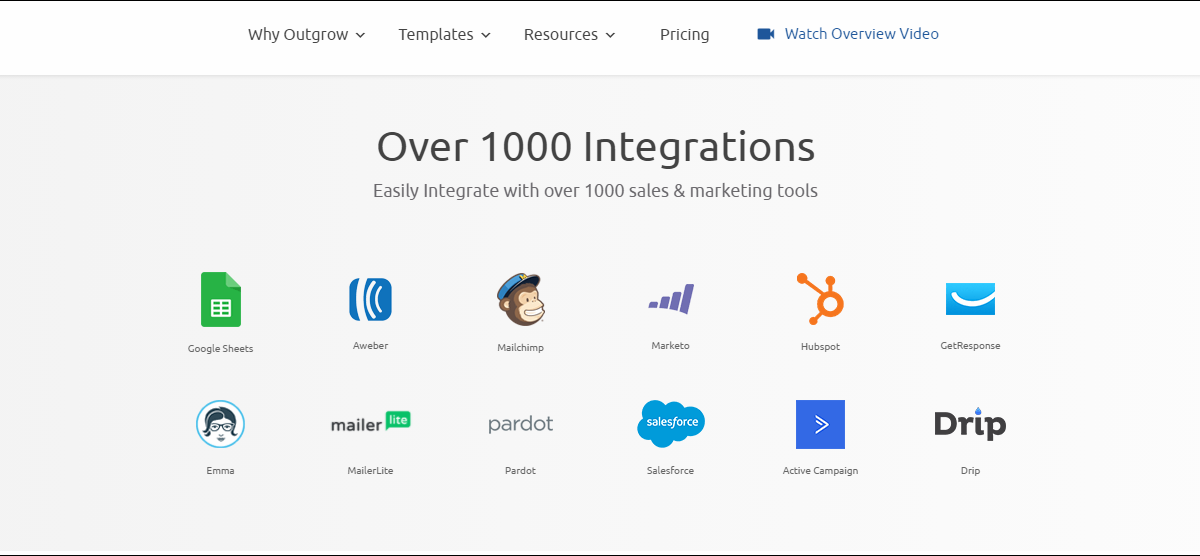Open the Templates dropdown menu
This screenshot has height=556, width=1200.
(444, 34)
